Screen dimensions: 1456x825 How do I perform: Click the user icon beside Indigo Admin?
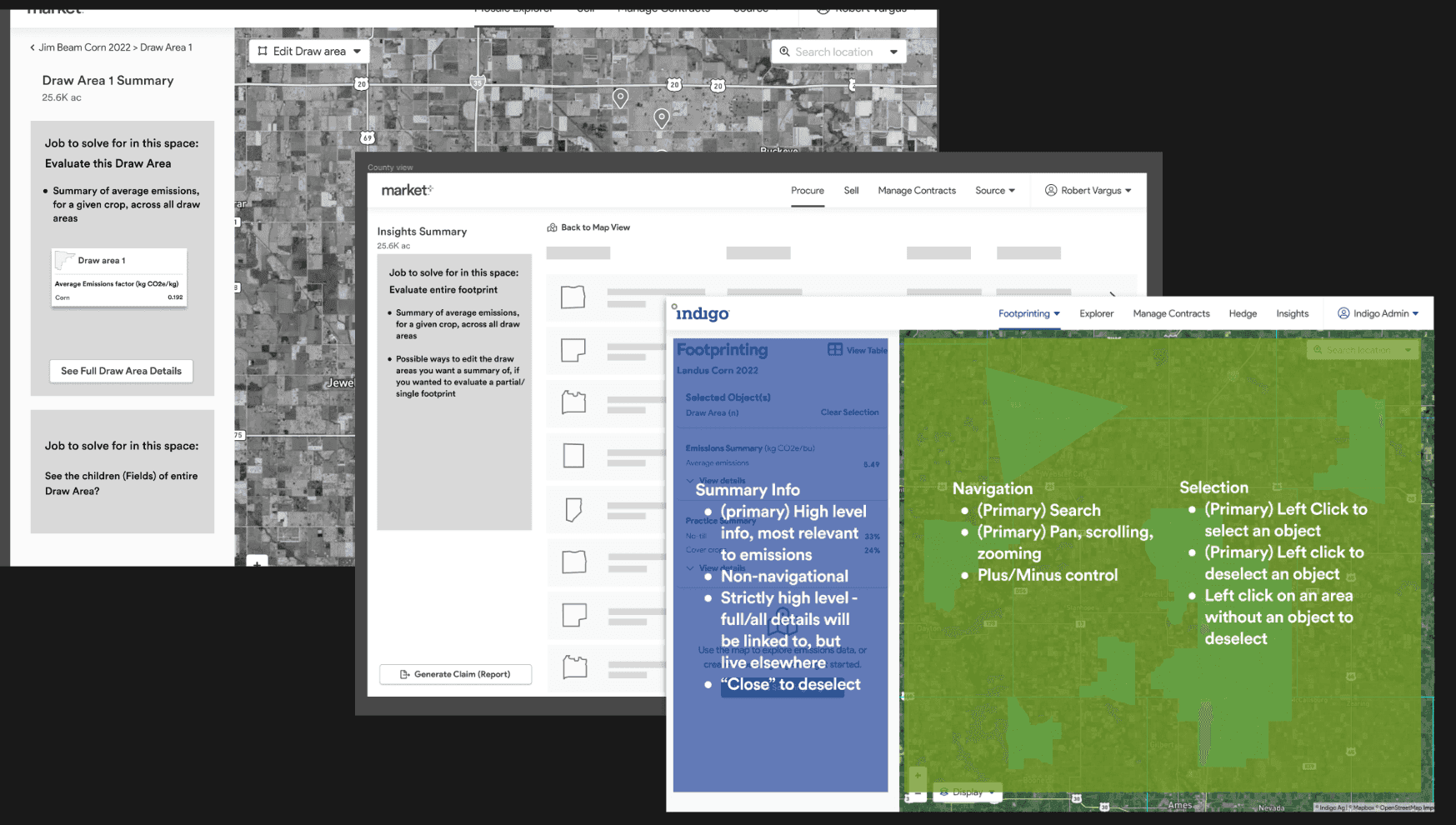[1343, 313]
